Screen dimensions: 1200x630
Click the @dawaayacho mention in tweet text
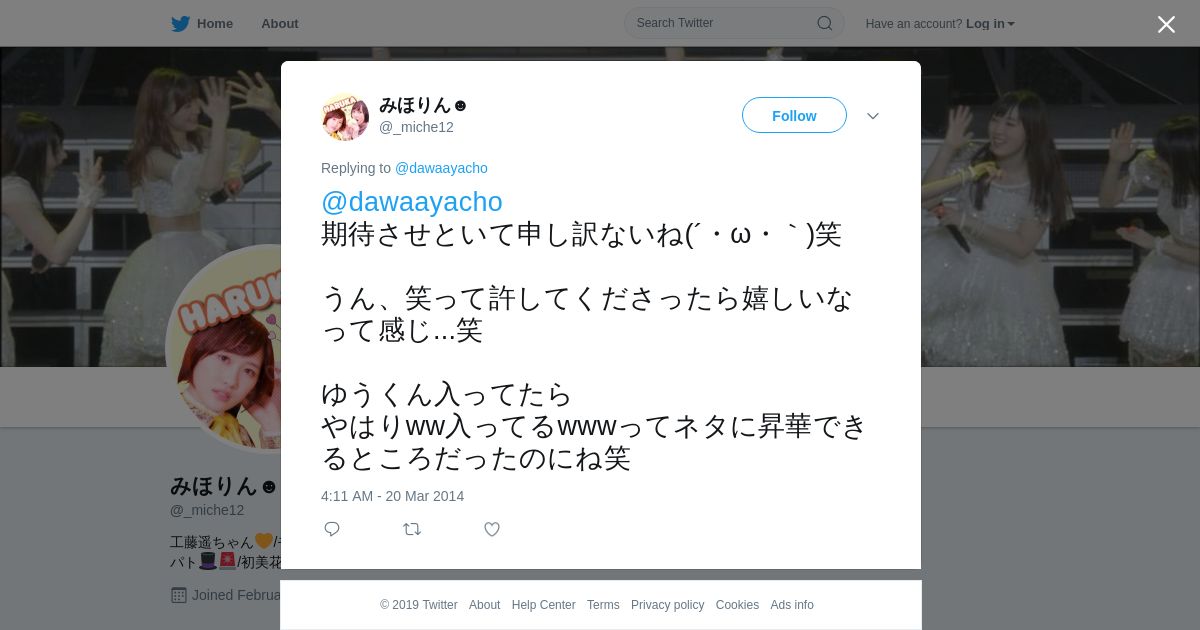(412, 202)
